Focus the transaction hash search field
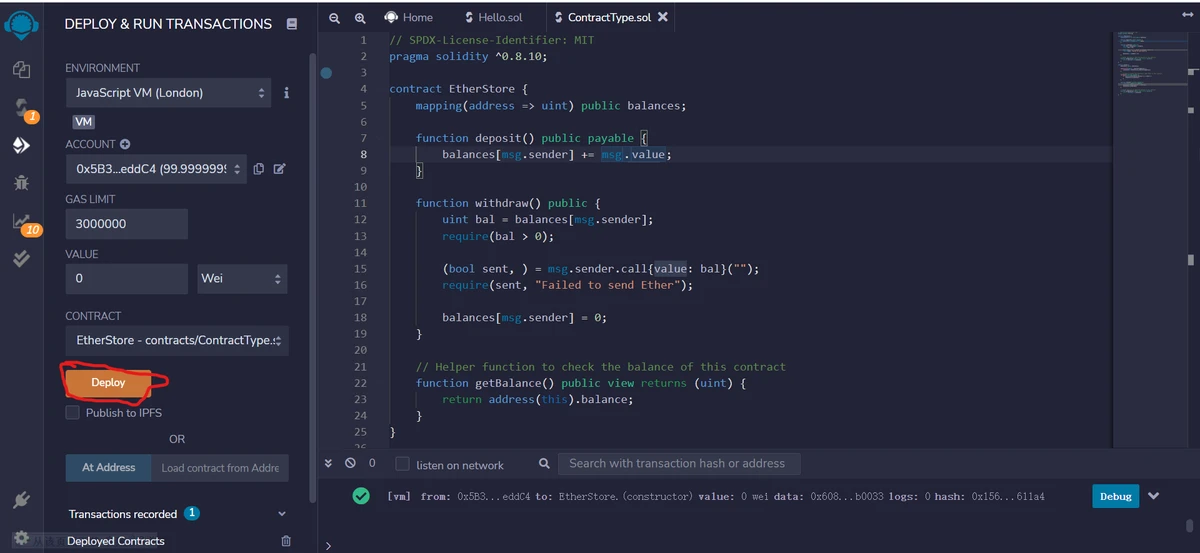The height and width of the screenshot is (553, 1200). click(x=678, y=463)
